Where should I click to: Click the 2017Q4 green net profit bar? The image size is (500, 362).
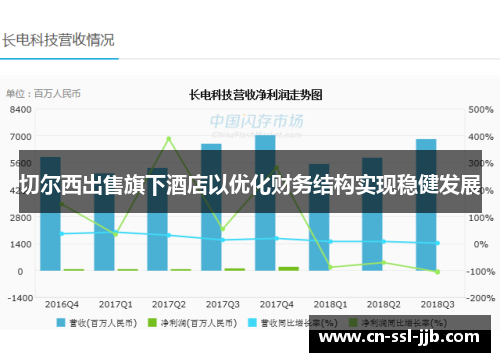289,269
